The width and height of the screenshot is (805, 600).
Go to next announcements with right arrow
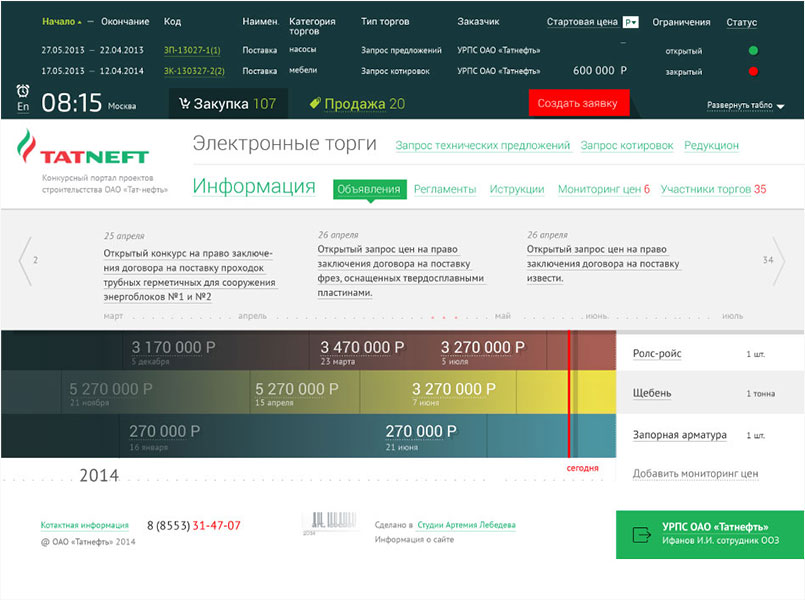(778, 261)
